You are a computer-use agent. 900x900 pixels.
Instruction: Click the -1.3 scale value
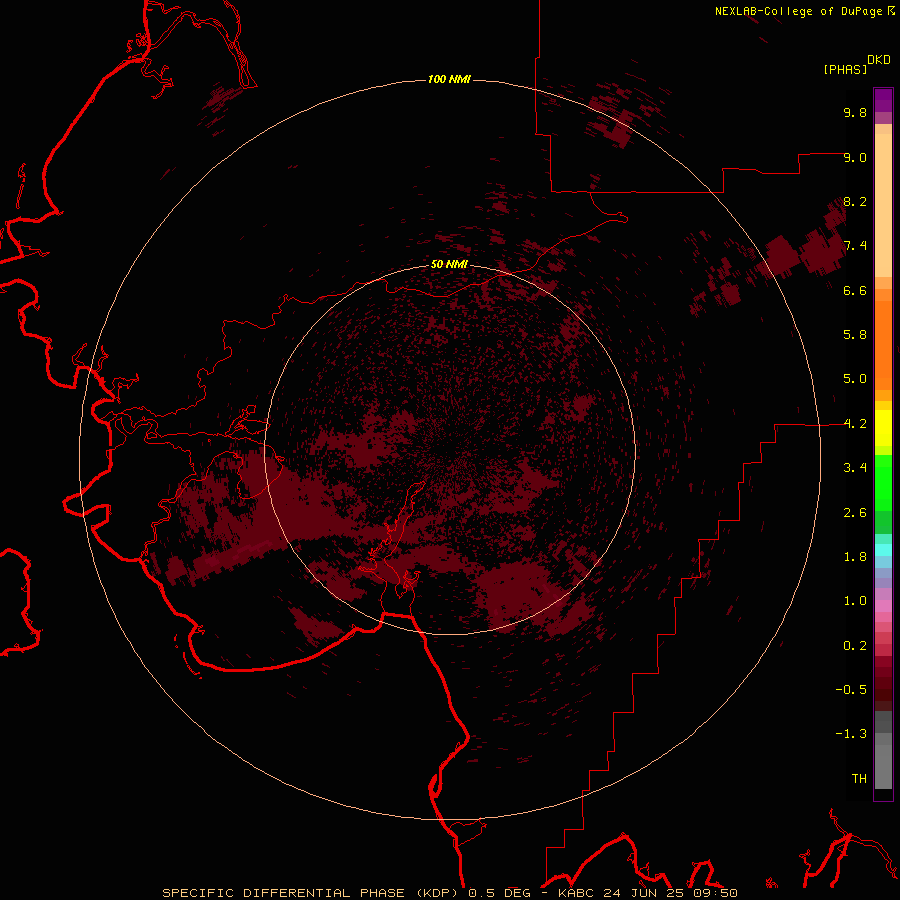(851, 734)
